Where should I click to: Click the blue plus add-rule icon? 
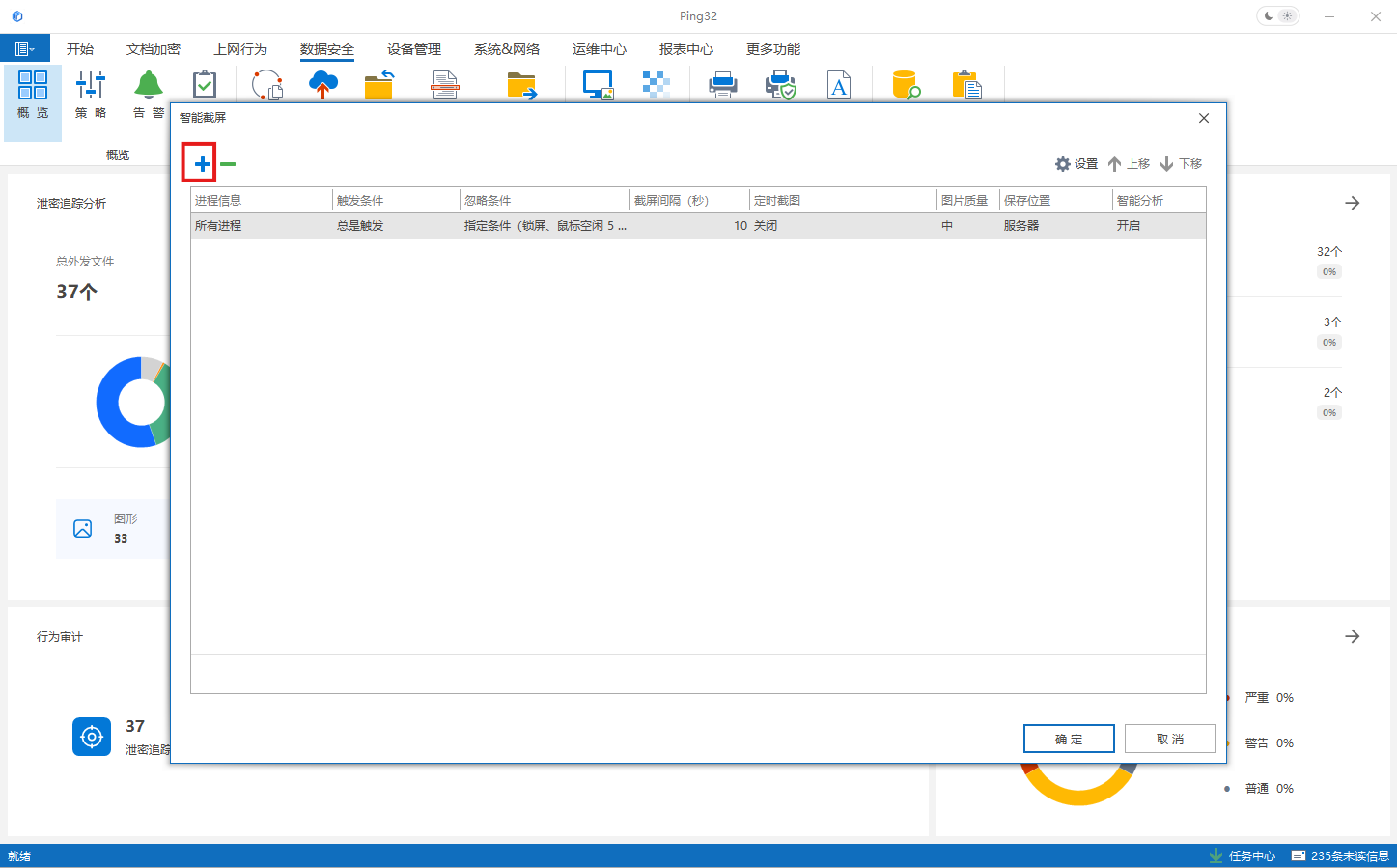[202, 164]
